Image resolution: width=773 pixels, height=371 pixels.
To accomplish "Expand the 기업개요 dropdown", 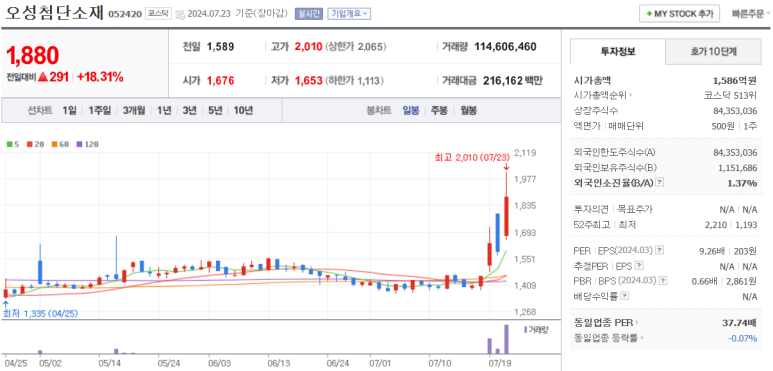I will click(349, 14).
